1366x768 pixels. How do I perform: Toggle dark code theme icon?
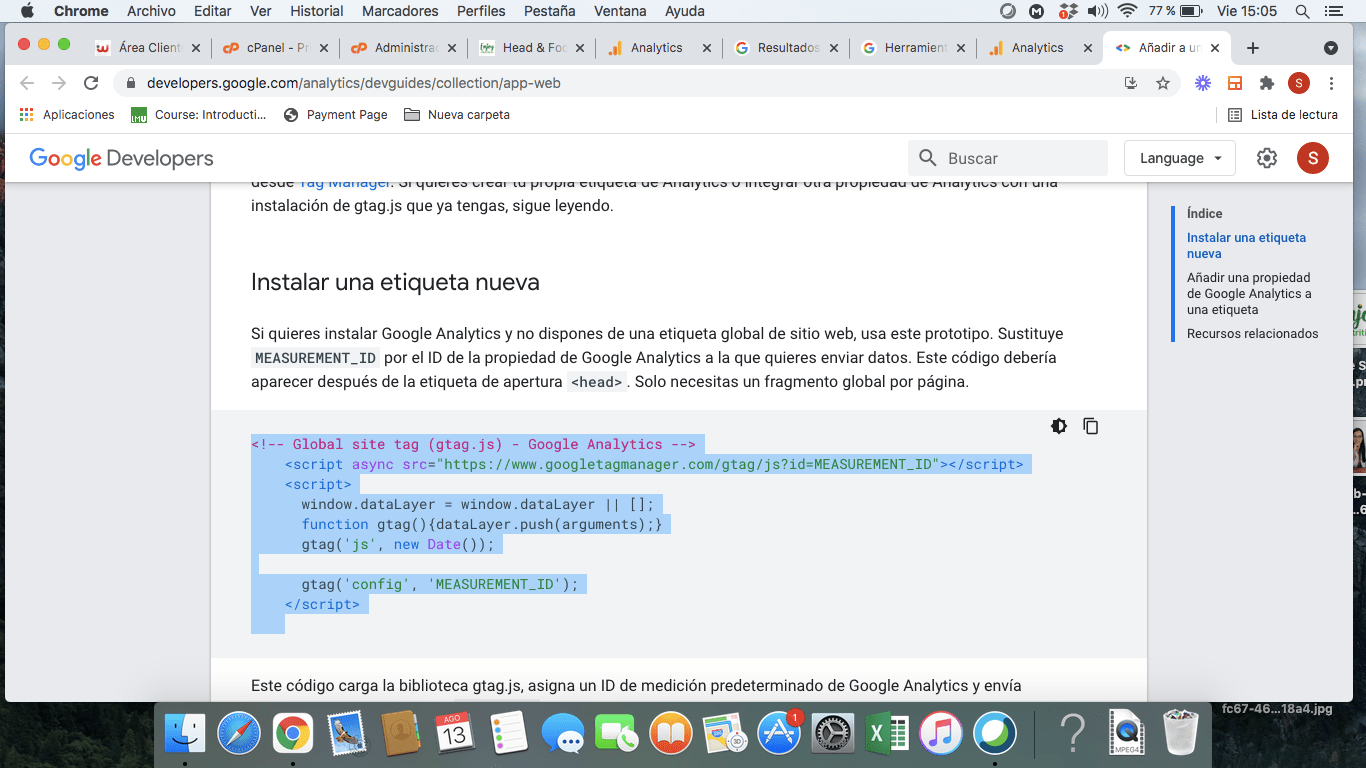point(1059,426)
